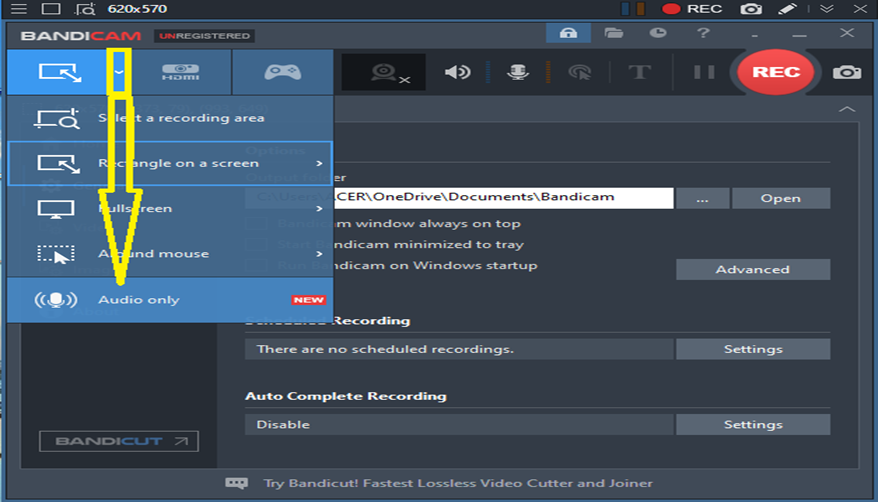Toggle the mouse click effect icon
The image size is (878, 502).
point(580,72)
